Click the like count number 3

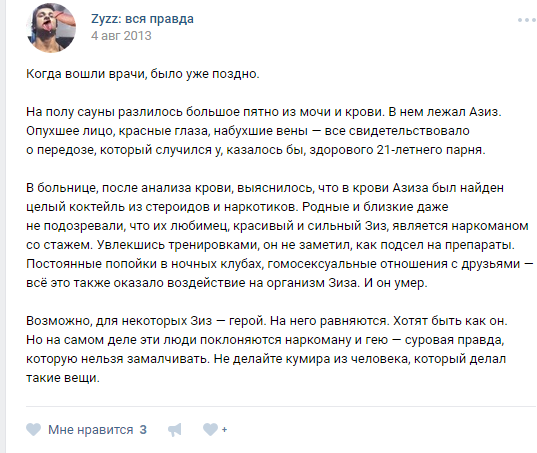pos(143,430)
